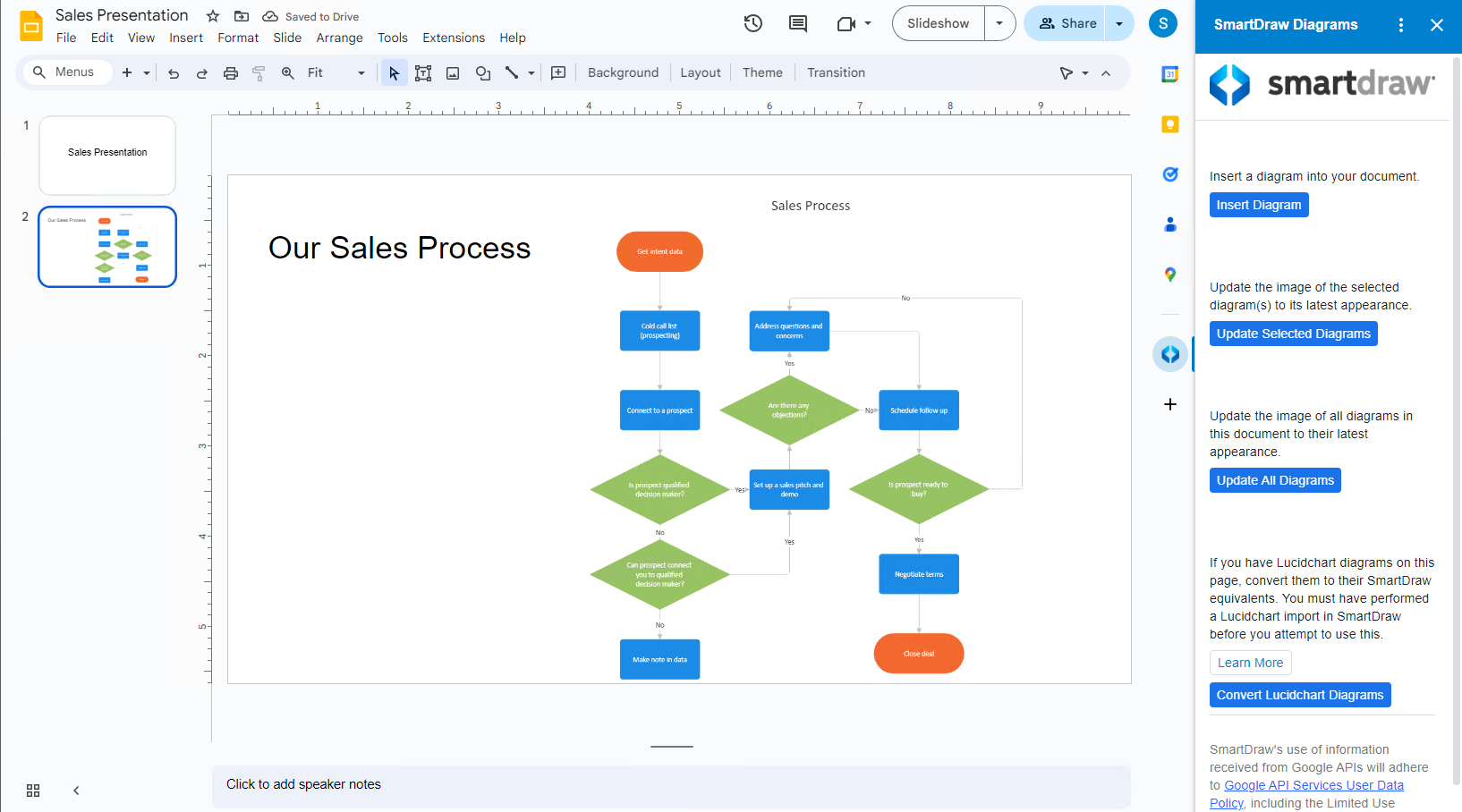The width and height of the screenshot is (1462, 812).
Task: Click the Convert Lucidchart Diagrams button
Action: tap(1300, 695)
